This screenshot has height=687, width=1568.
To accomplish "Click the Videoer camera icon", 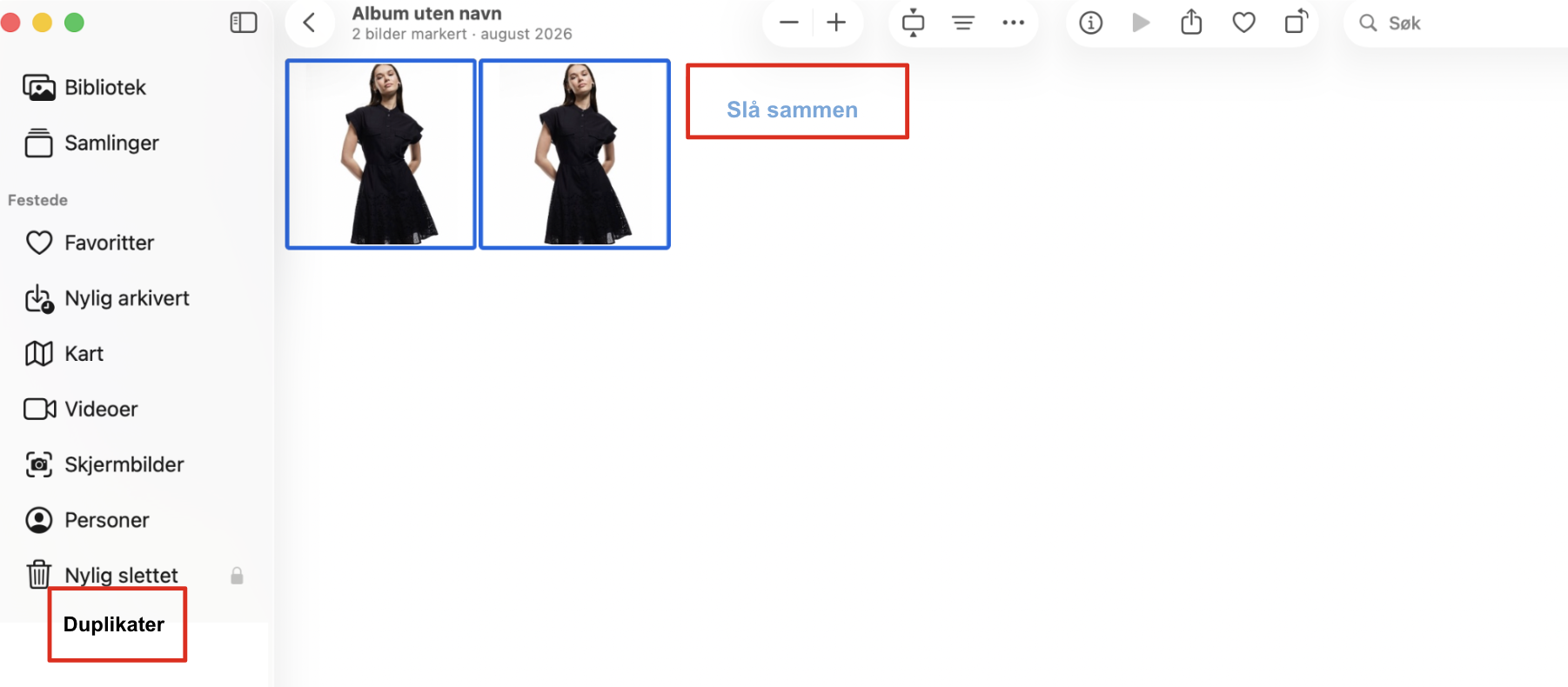I will coord(40,409).
